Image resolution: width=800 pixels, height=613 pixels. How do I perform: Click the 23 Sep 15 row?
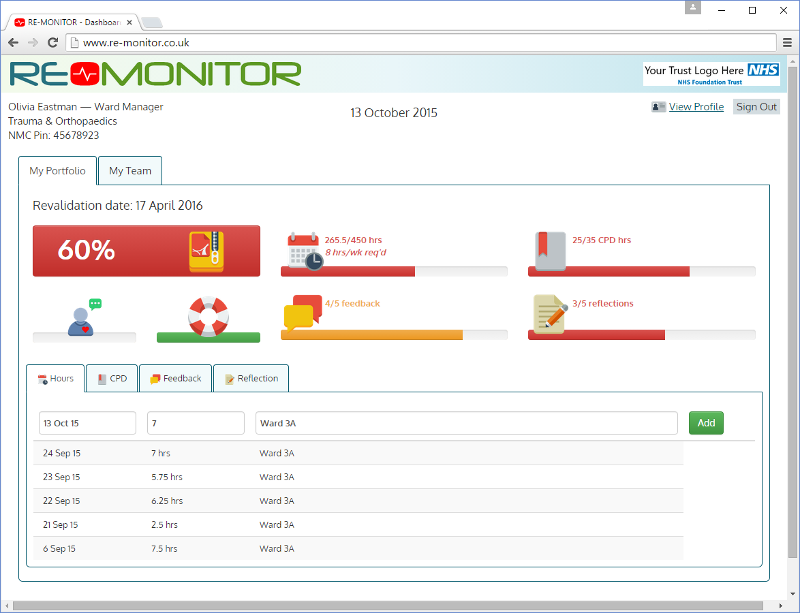(358, 477)
